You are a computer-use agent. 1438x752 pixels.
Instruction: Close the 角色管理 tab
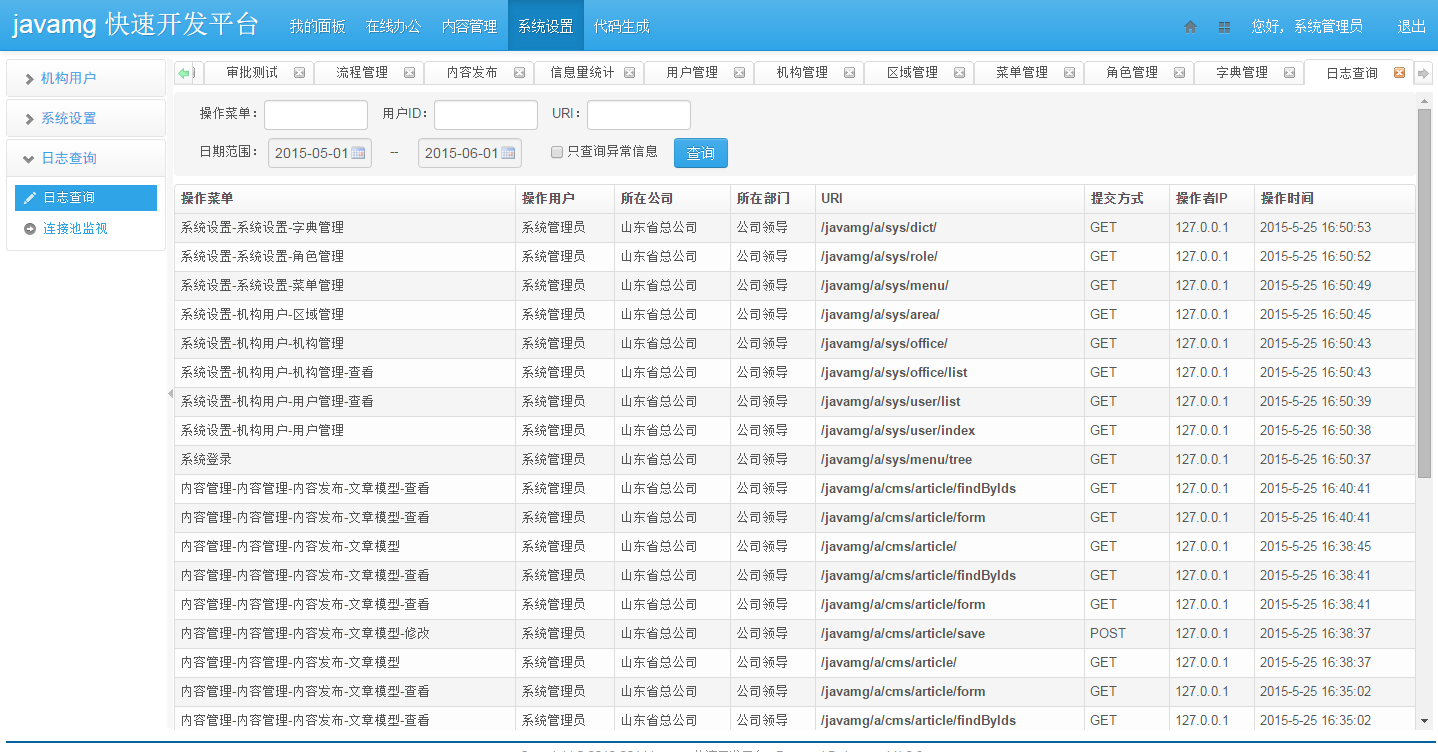[x=1179, y=72]
